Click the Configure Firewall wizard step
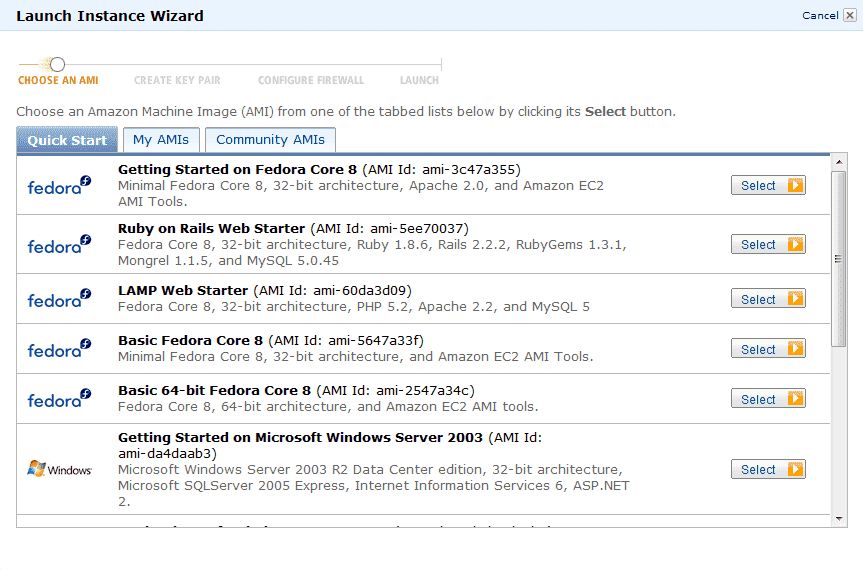The width and height of the screenshot is (863, 570). click(311, 80)
